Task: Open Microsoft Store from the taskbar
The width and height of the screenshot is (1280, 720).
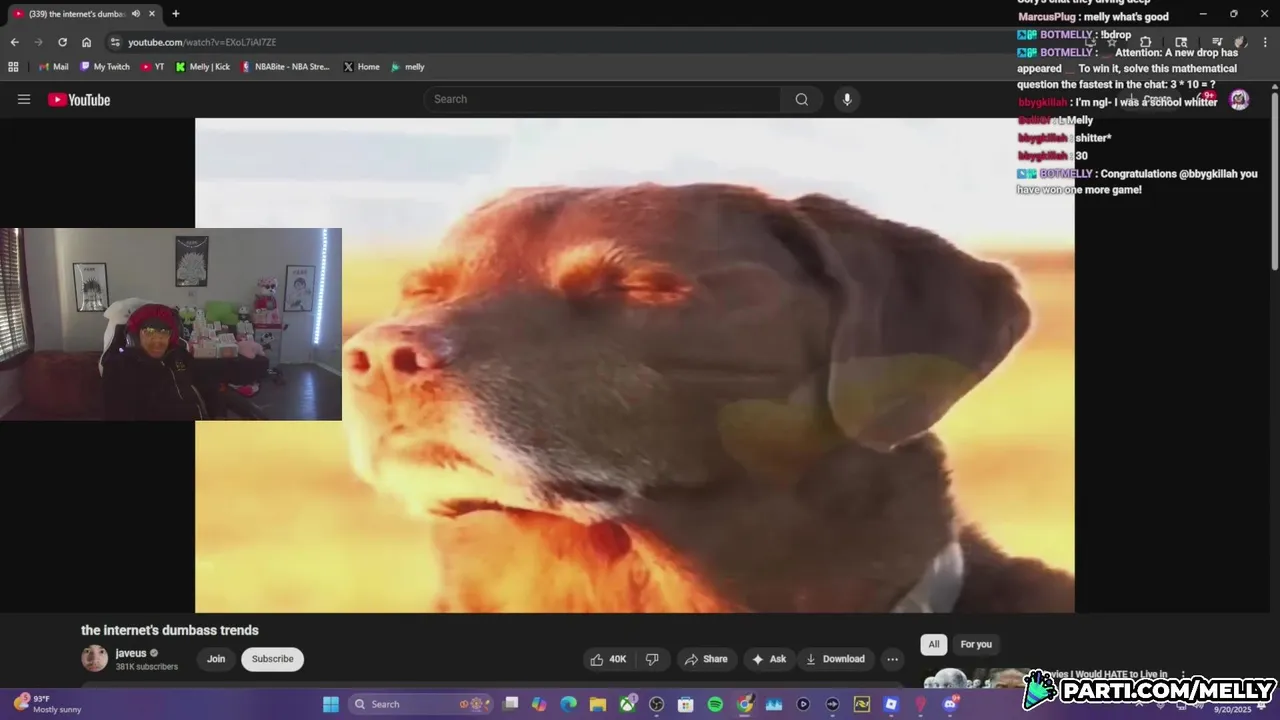Action: click(686, 704)
